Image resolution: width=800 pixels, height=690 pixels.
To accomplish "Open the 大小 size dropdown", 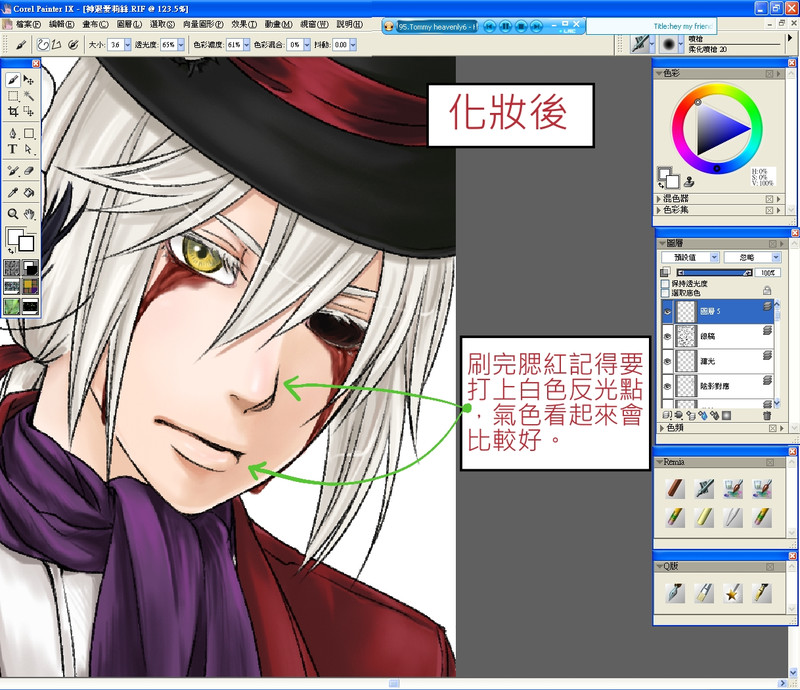I will point(128,45).
